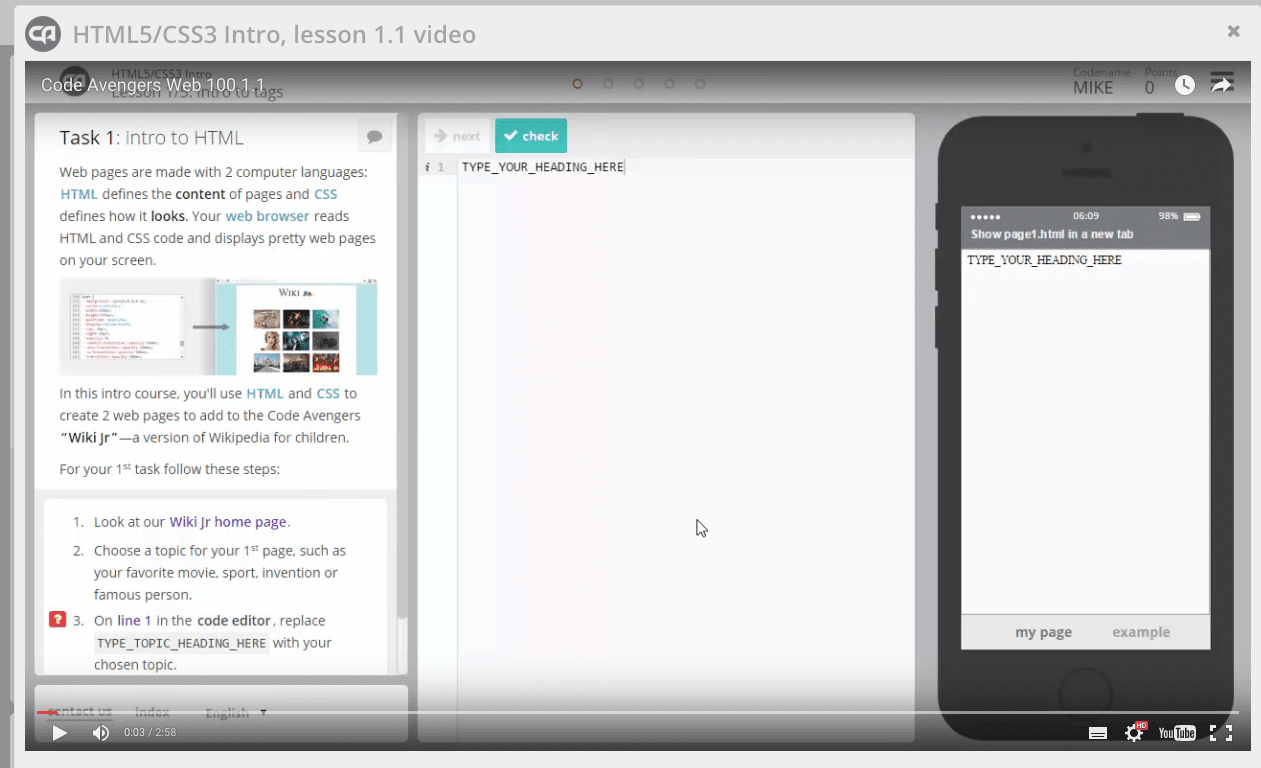
Task: Click the phone preview text TYPE_YOUR_HEADING_HERE
Action: pyautogui.click(x=1044, y=260)
